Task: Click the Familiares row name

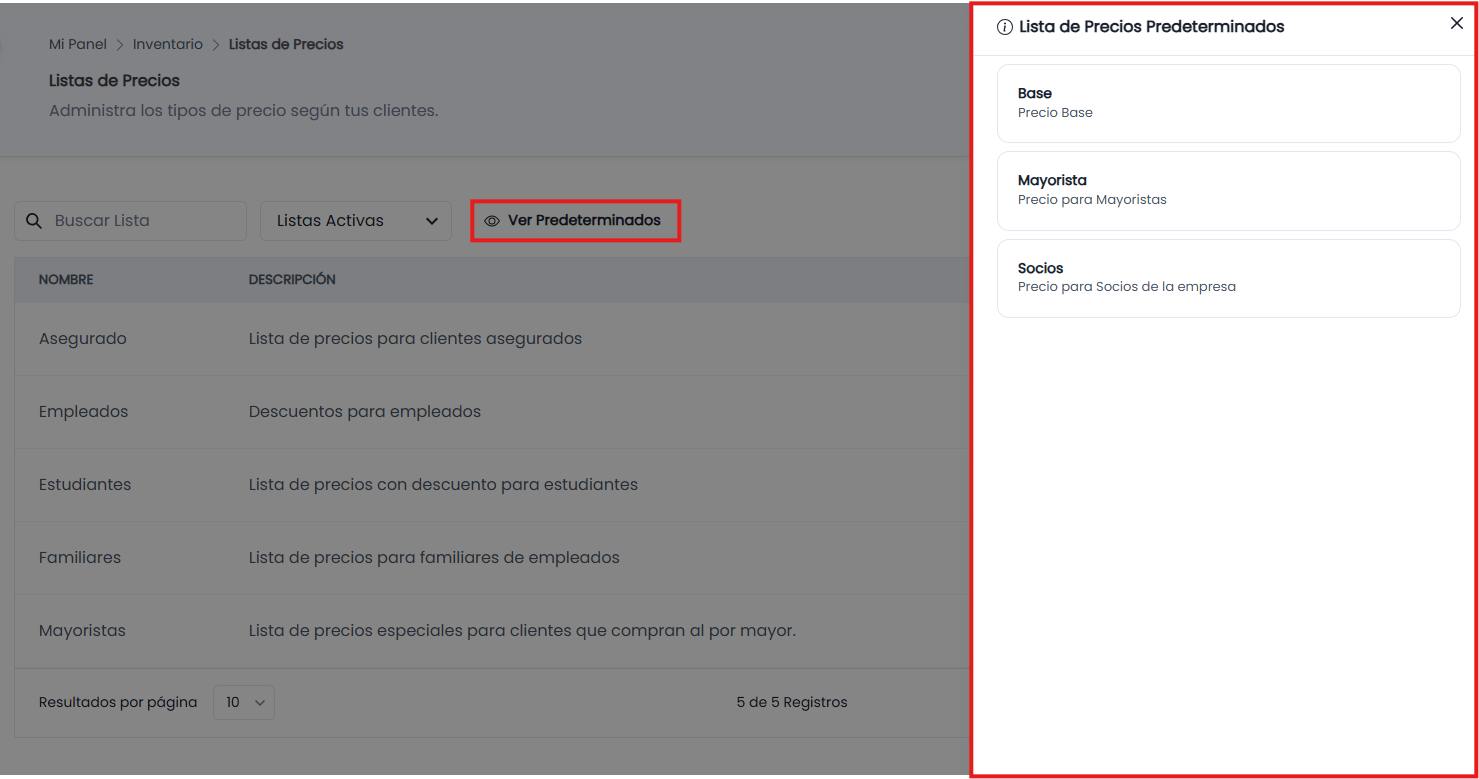Action: click(x=80, y=557)
